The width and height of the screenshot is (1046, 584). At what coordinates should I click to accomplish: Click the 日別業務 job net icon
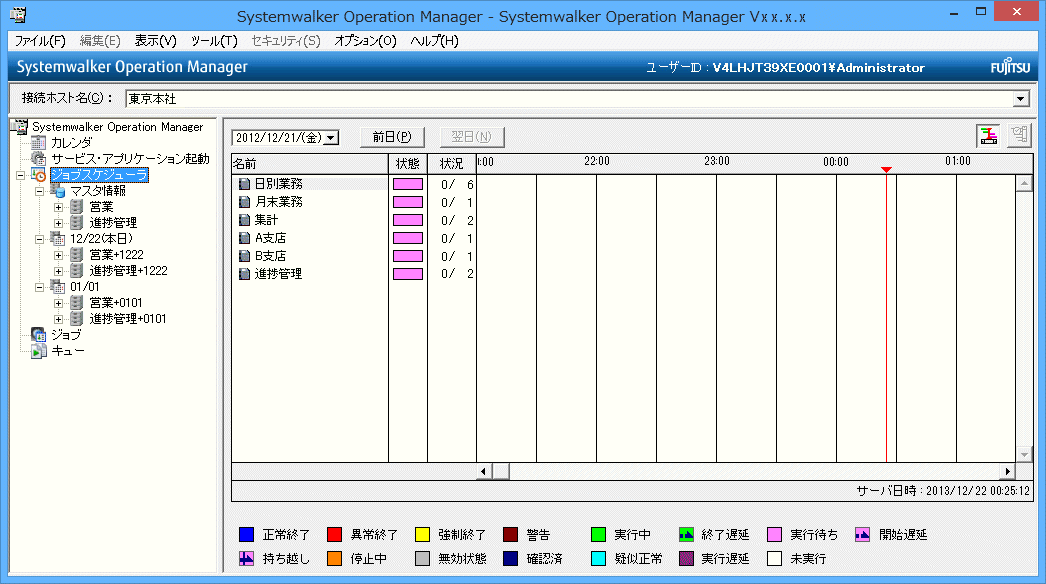point(245,184)
